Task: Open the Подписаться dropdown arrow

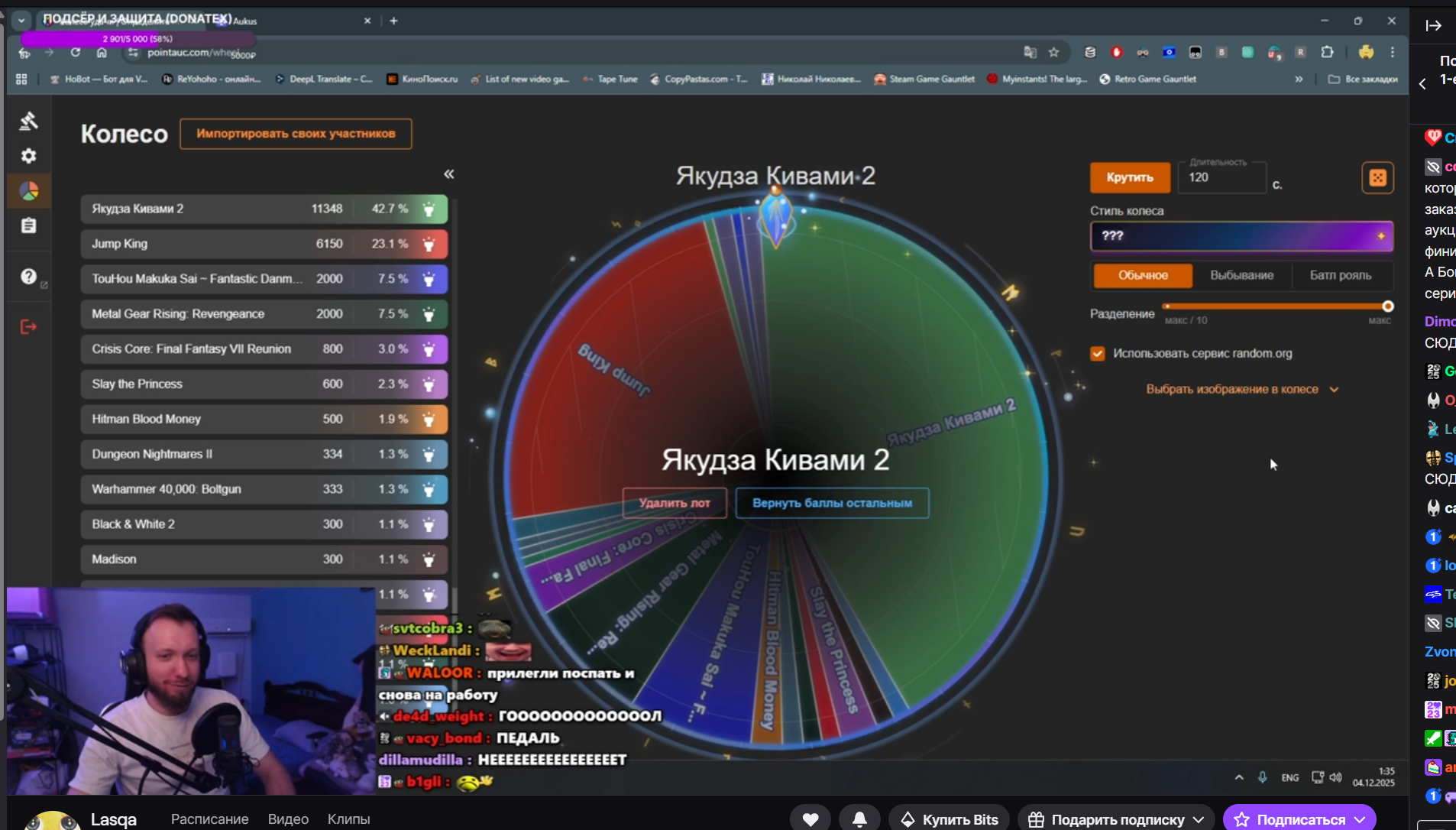Action: [x=1360, y=819]
